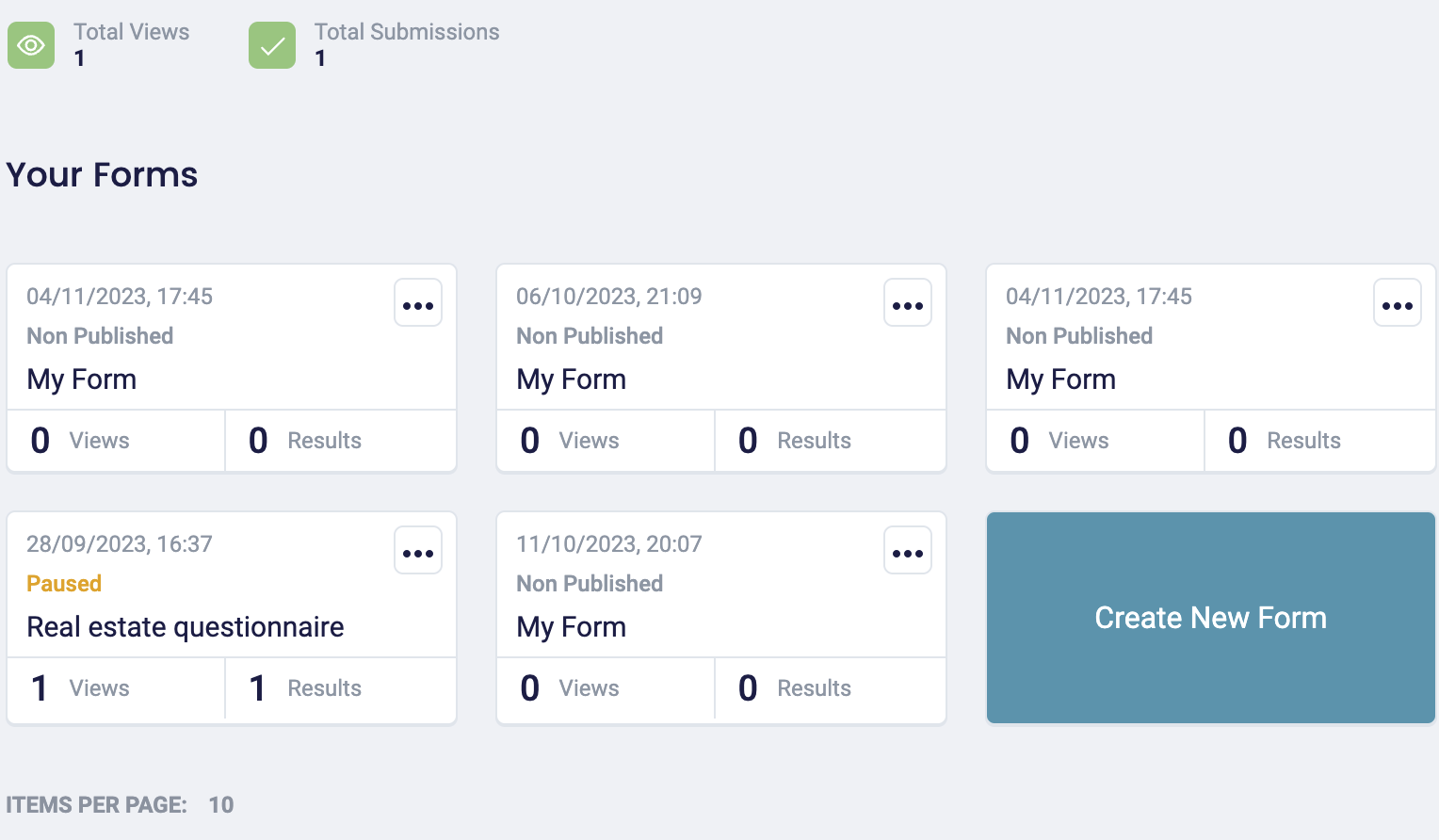The image size is (1439, 840).
Task: Change items per page from 10
Action: (219, 805)
